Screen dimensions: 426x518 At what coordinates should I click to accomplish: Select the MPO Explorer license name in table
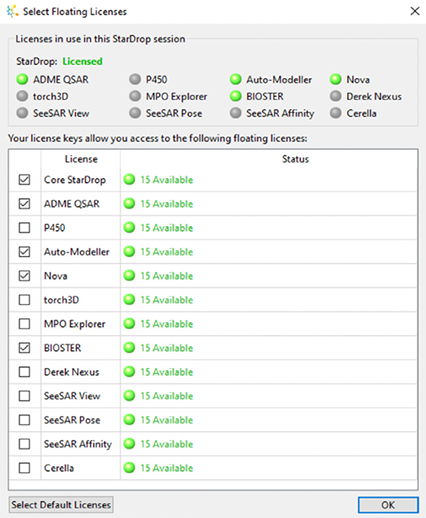click(x=75, y=324)
